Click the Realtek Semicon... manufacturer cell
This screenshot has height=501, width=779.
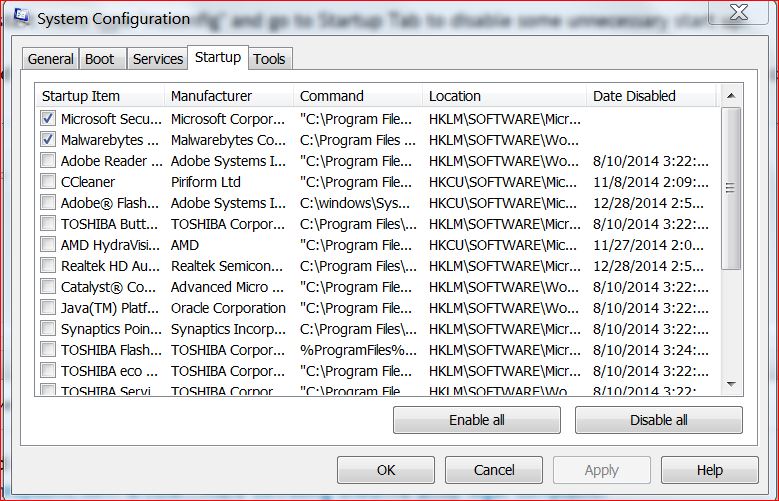pos(227,266)
